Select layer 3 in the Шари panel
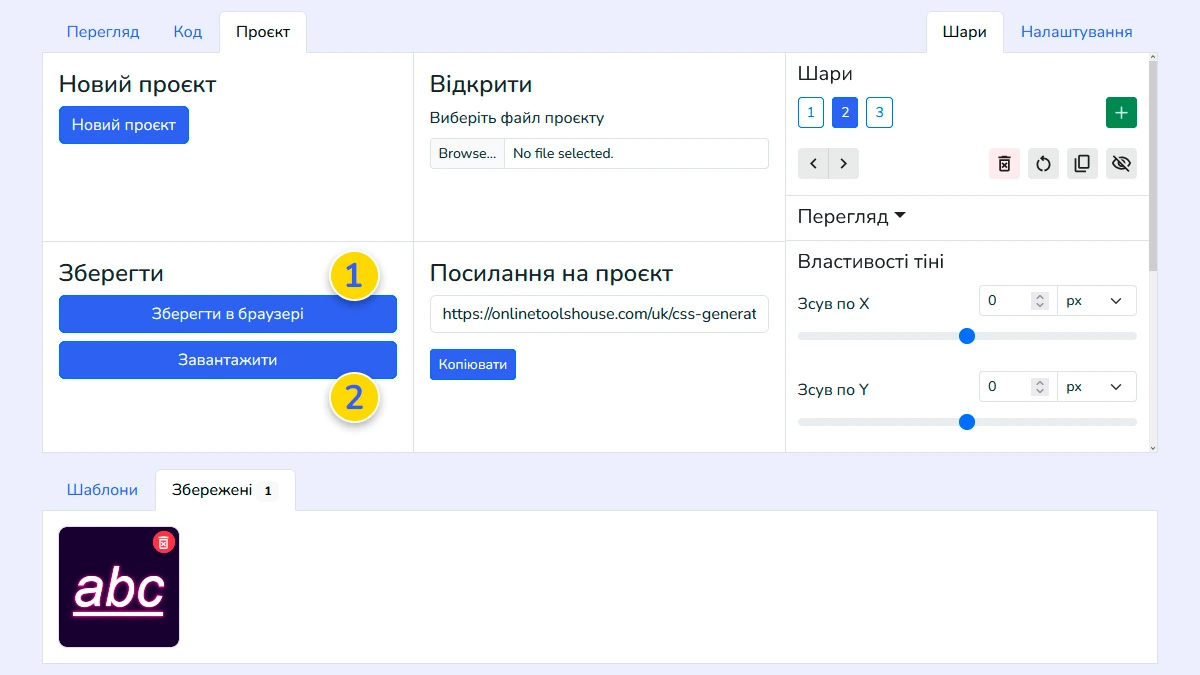1200x675 pixels. click(879, 112)
